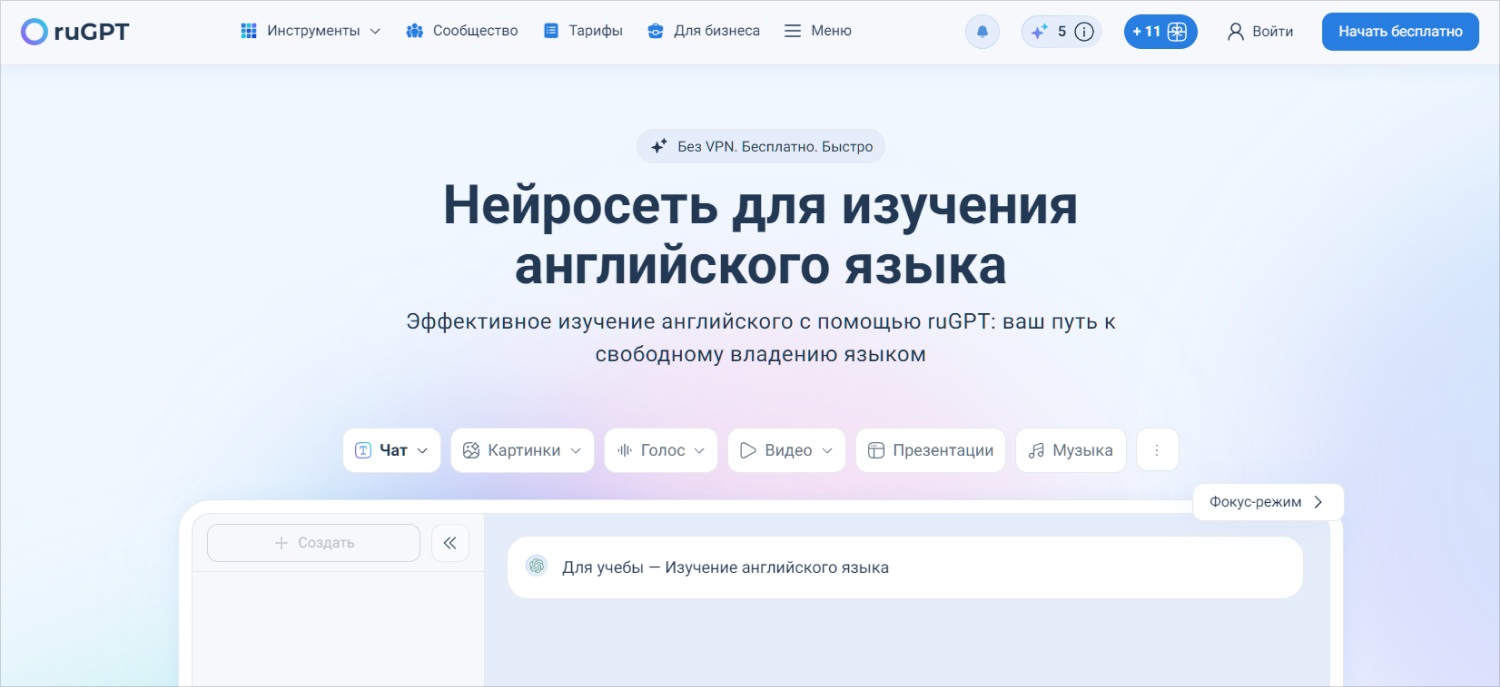Click the +11 gift bonus button
Viewport: 1500px width, 687px height.
1160,32
